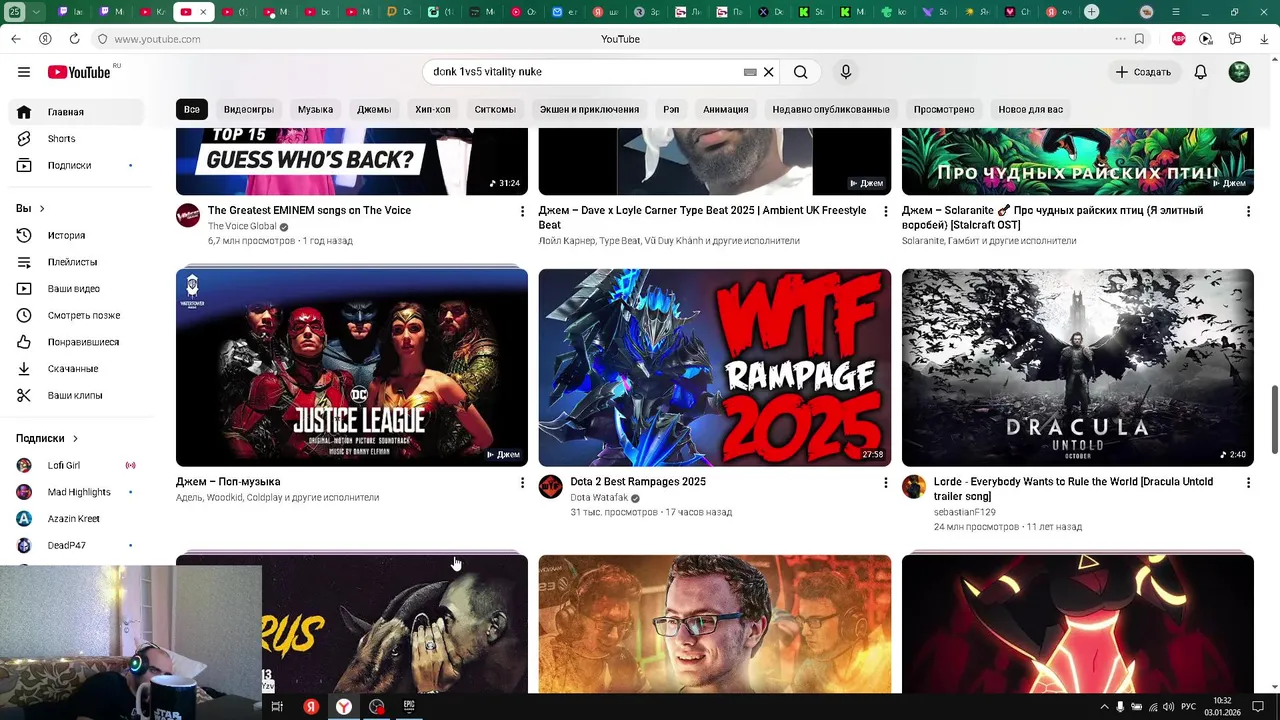1280x720 pixels.
Task: Bookmark this page with bookmark icon
Action: tap(1139, 39)
